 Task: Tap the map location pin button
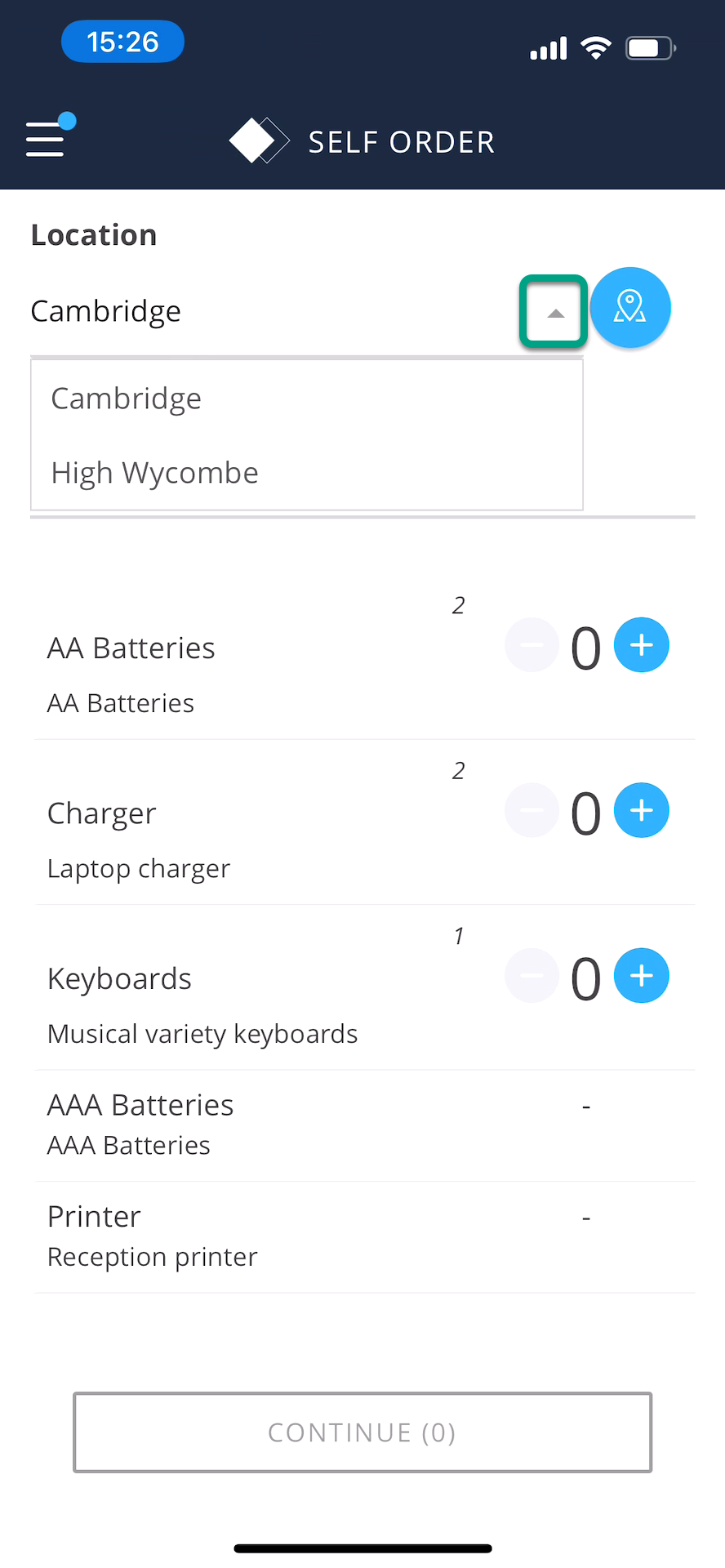[x=629, y=308]
